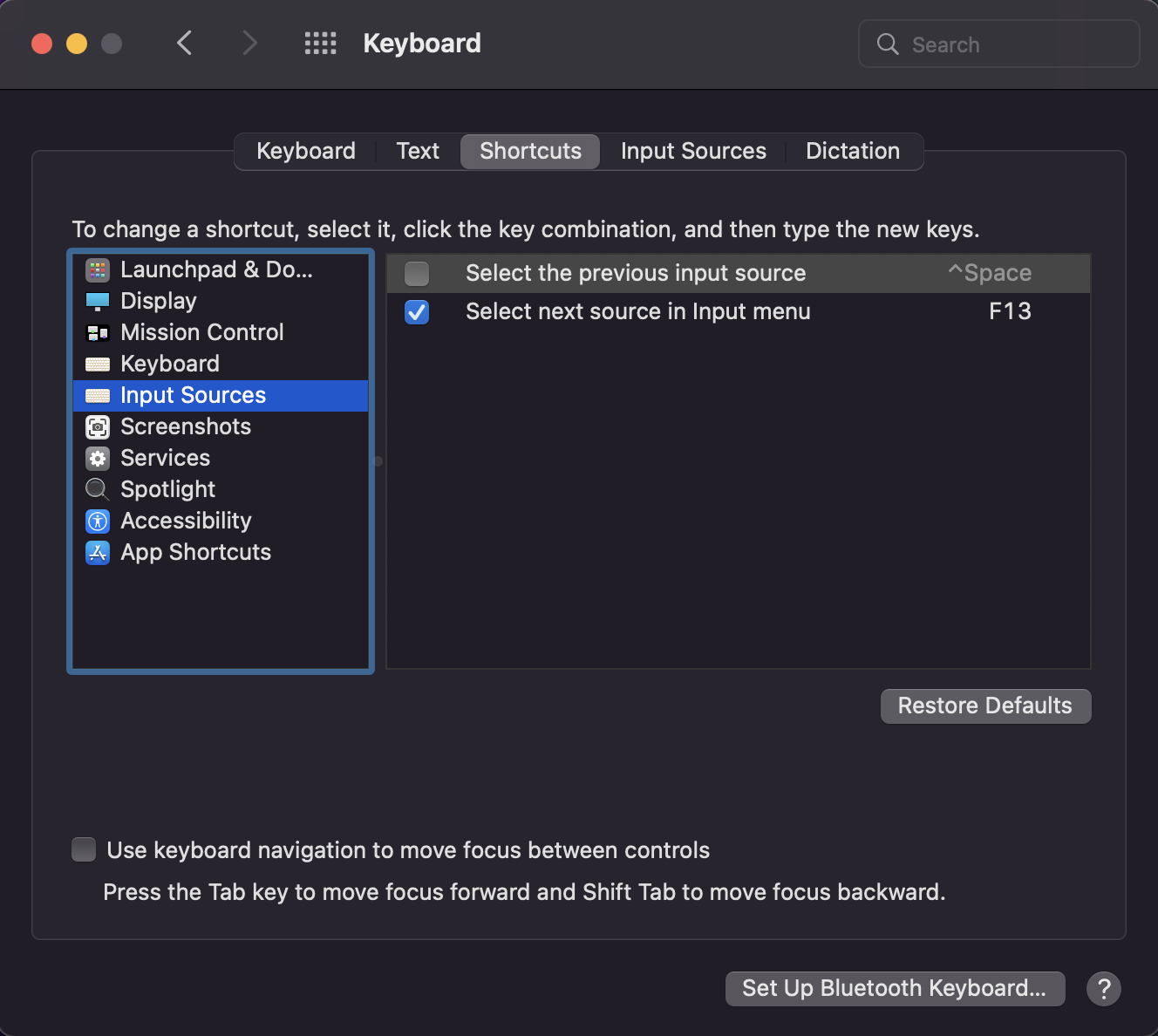This screenshot has height=1036, width=1158.
Task: Select the Launchpad & Dock icon
Action: tap(98, 270)
